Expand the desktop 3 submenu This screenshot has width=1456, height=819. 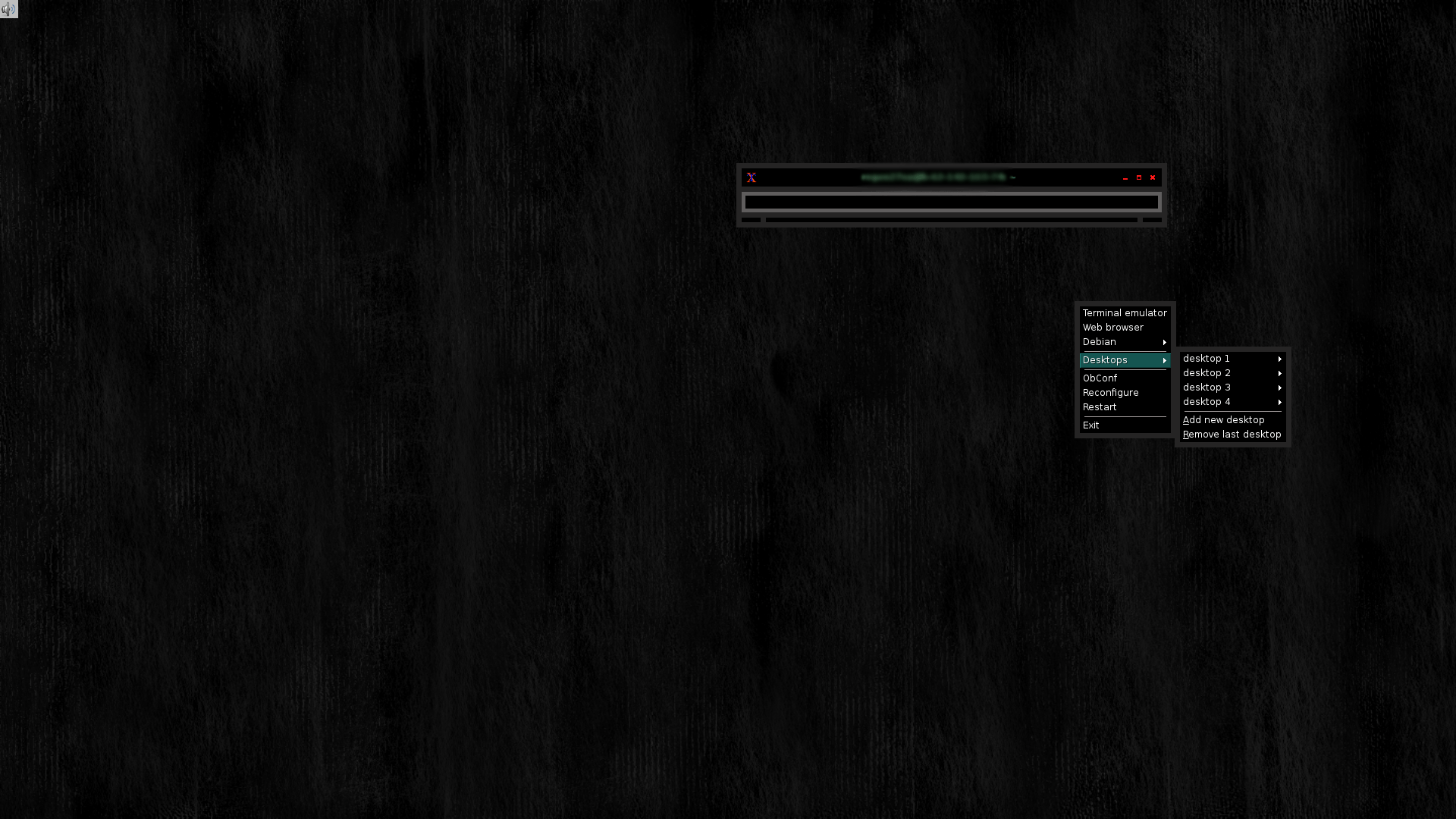(x=1232, y=388)
